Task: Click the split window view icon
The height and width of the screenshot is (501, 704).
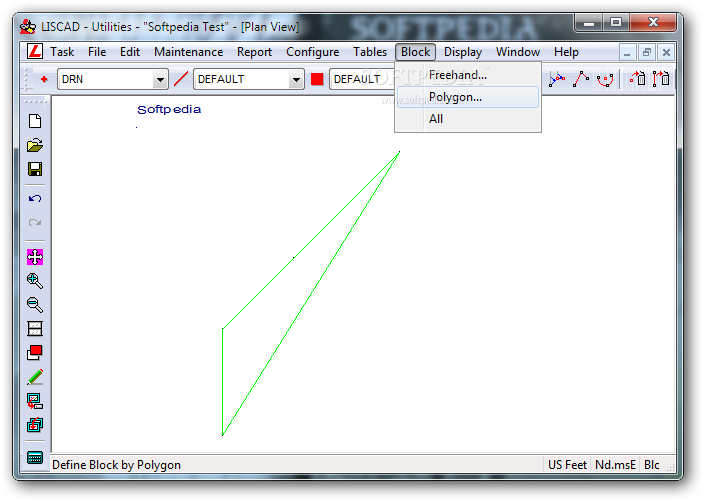Action: pos(35,329)
